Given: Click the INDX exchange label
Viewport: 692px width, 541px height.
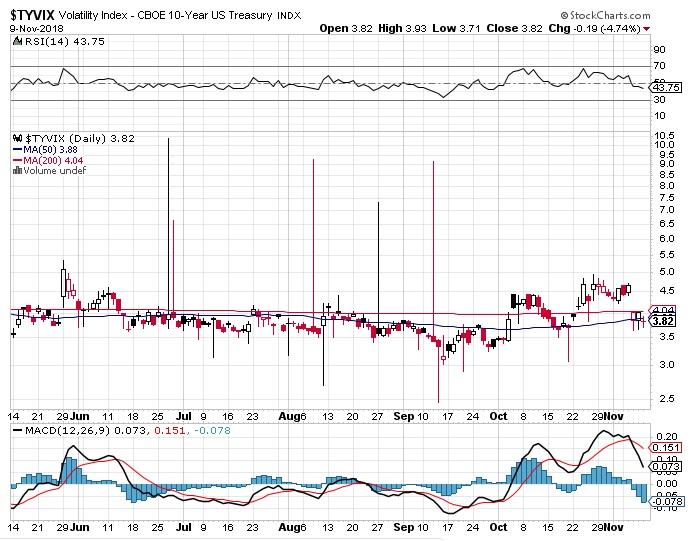Looking at the screenshot, I should (289, 16).
